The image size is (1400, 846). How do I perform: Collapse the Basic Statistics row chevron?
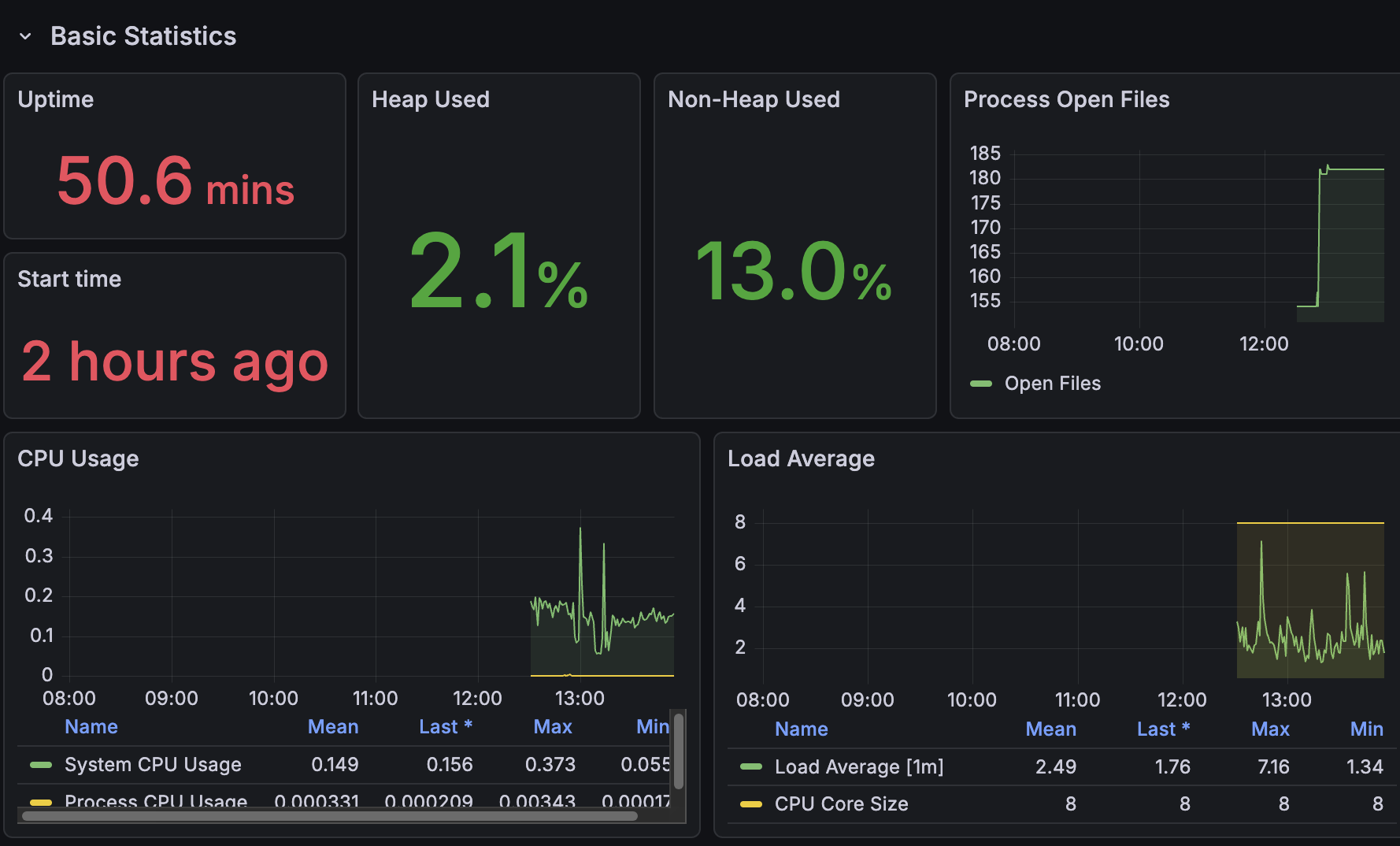25,36
